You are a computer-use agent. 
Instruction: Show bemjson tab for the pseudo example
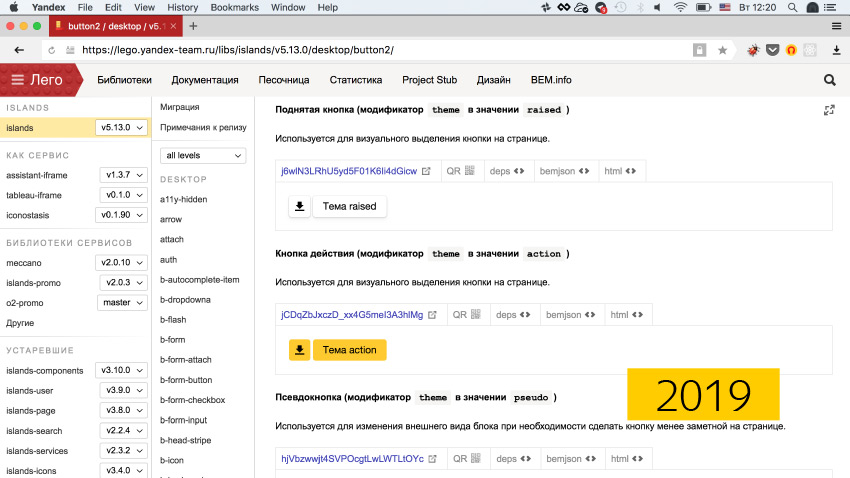click(570, 459)
